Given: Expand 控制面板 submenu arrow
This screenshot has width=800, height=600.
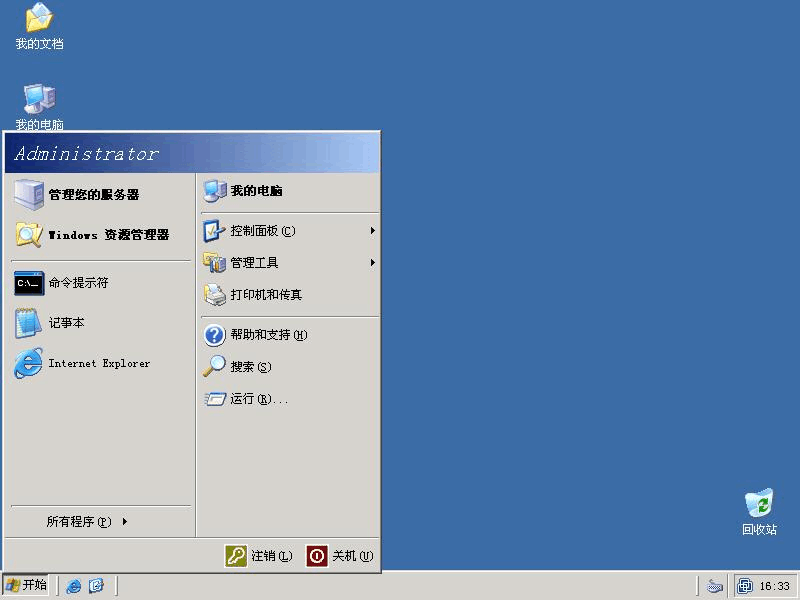Looking at the screenshot, I should pyautogui.click(x=372, y=231).
